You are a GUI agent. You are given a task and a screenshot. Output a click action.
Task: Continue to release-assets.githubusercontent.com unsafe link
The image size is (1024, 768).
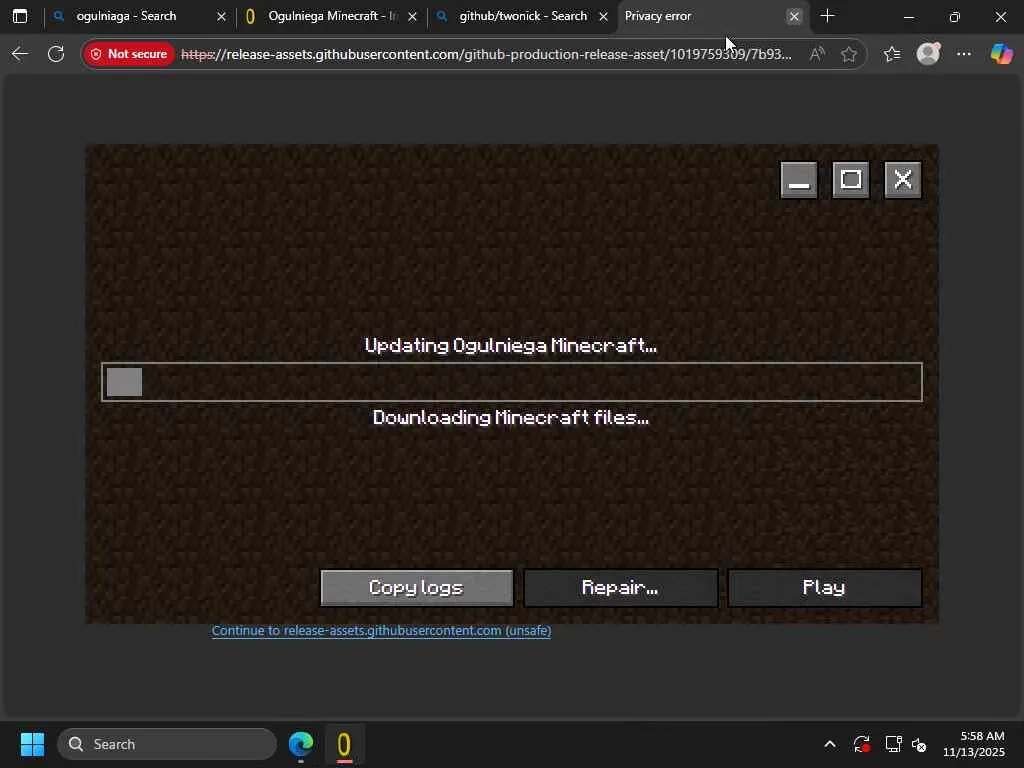(381, 631)
